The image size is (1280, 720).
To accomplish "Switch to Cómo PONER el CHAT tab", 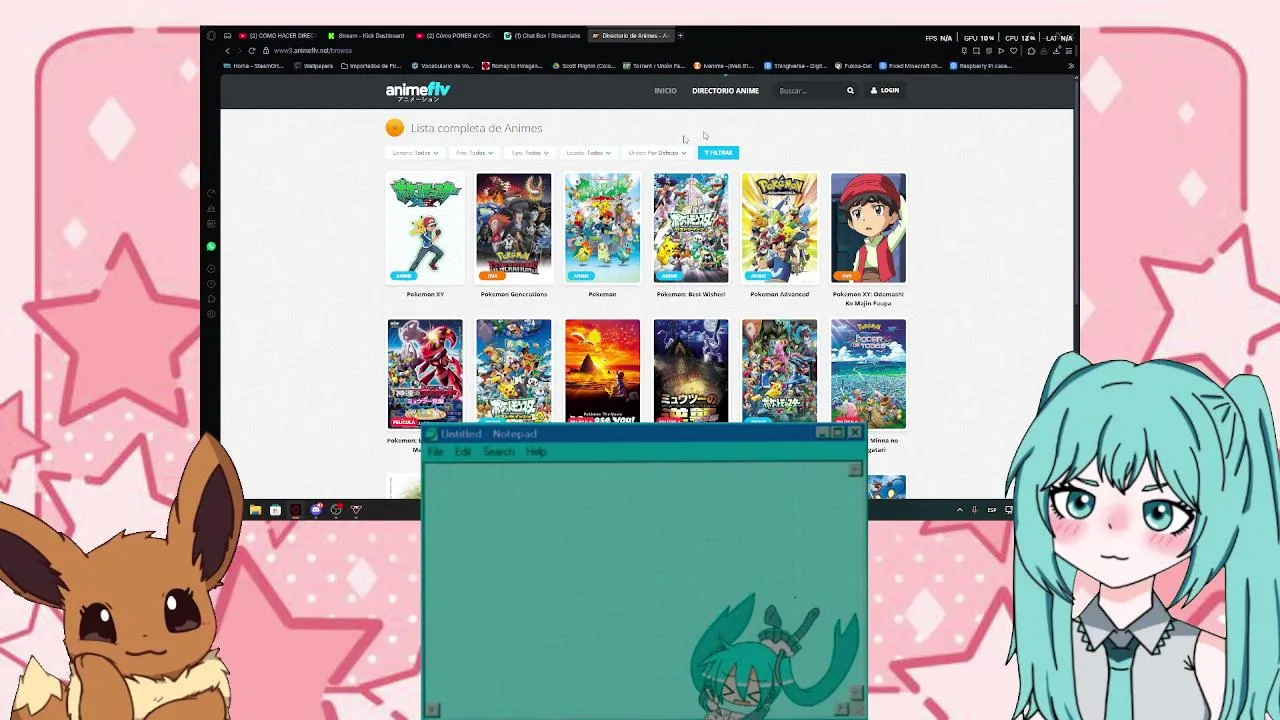I will point(454,36).
